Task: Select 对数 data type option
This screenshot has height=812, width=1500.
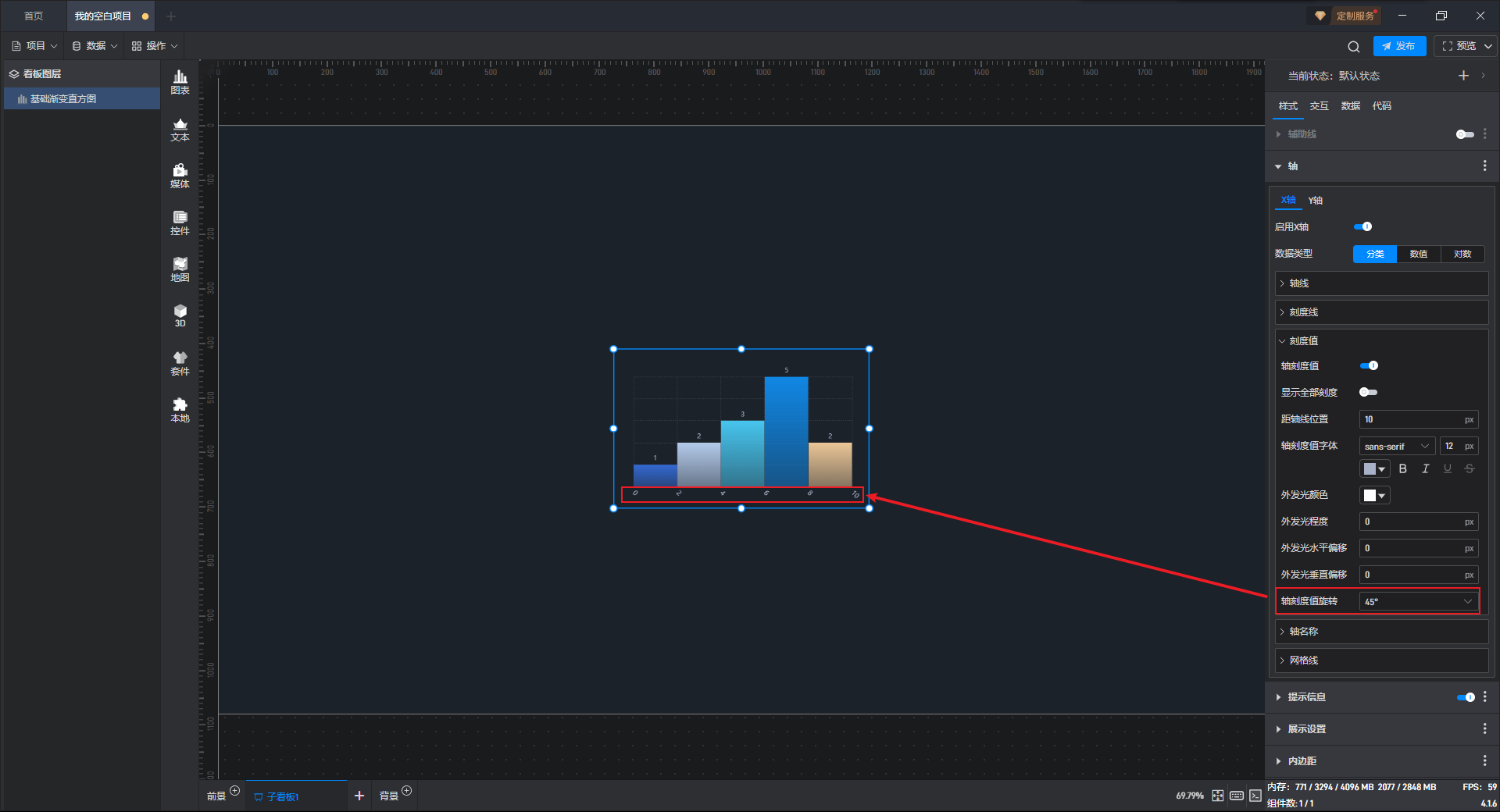Action: tap(1462, 254)
